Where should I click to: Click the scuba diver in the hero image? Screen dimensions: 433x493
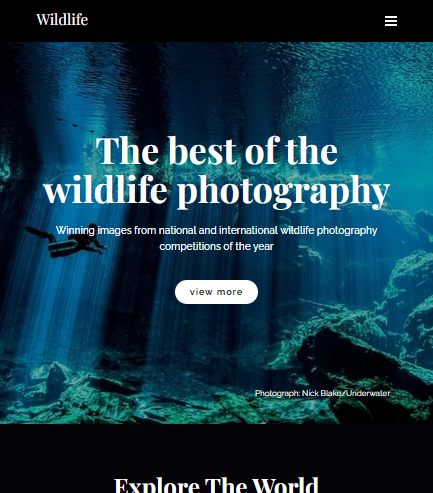coord(67,241)
